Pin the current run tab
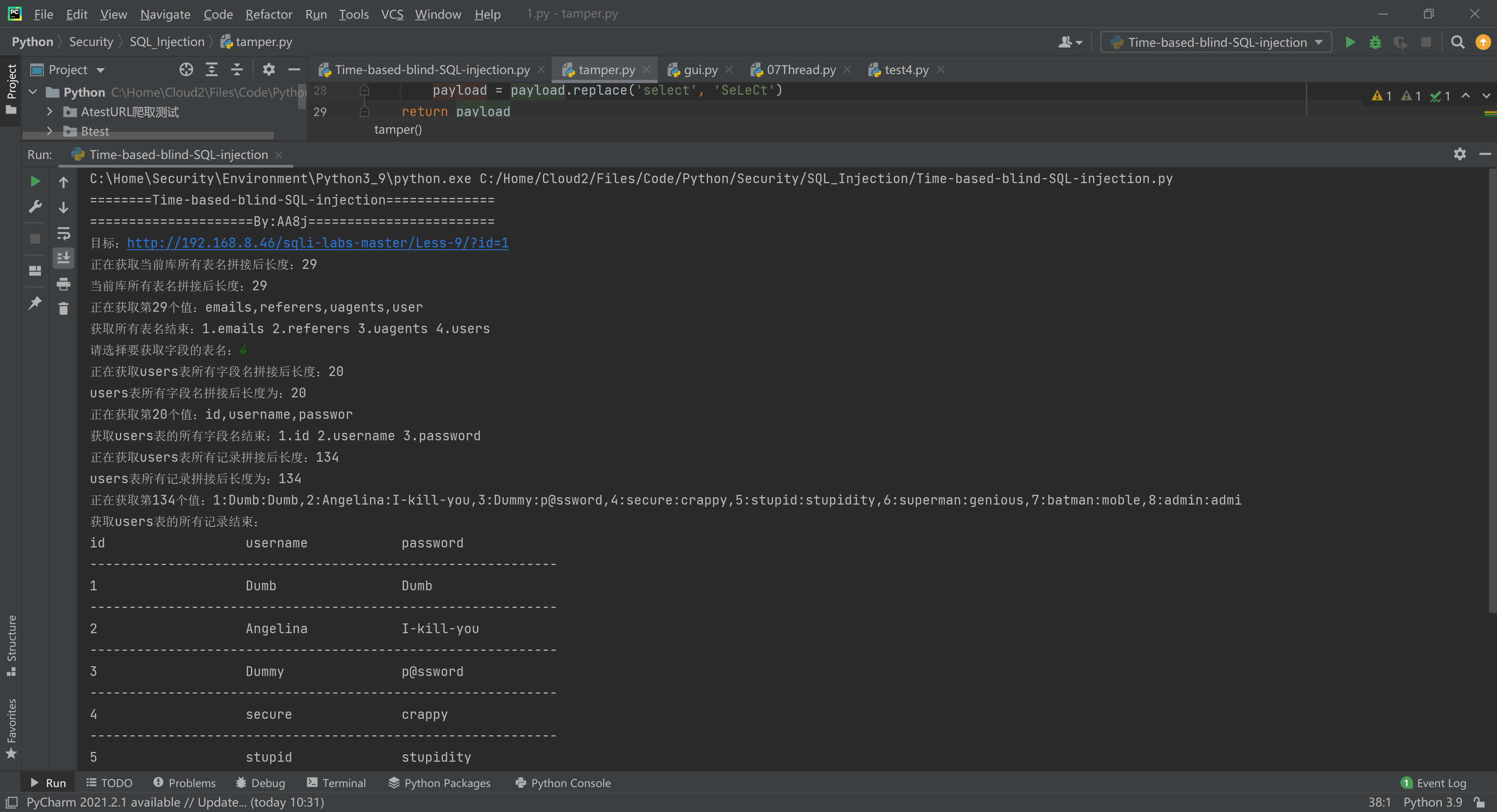The width and height of the screenshot is (1497, 812). (35, 303)
